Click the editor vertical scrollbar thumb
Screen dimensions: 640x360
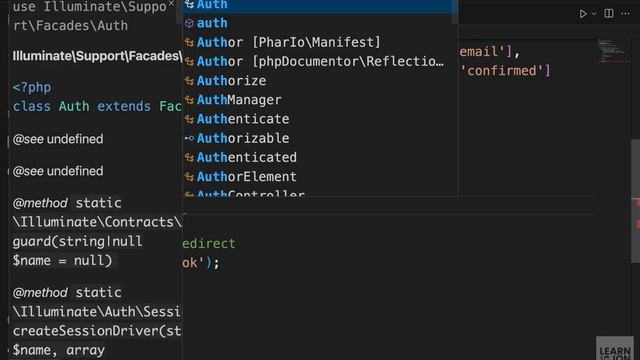635,201
